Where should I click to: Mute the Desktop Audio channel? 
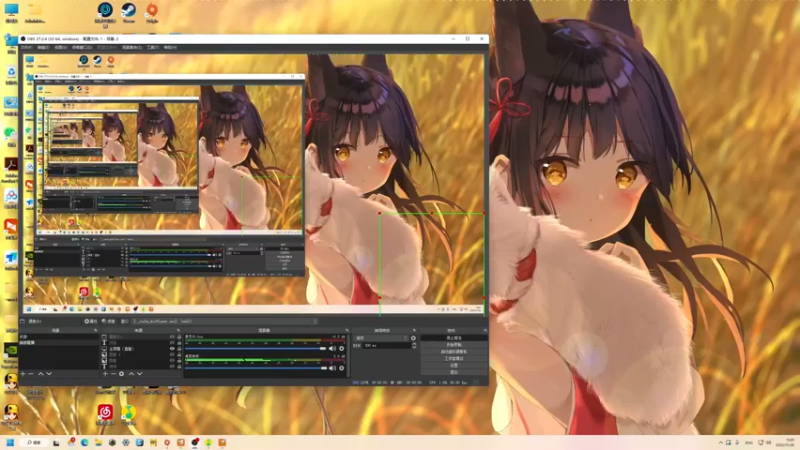[x=332, y=368]
